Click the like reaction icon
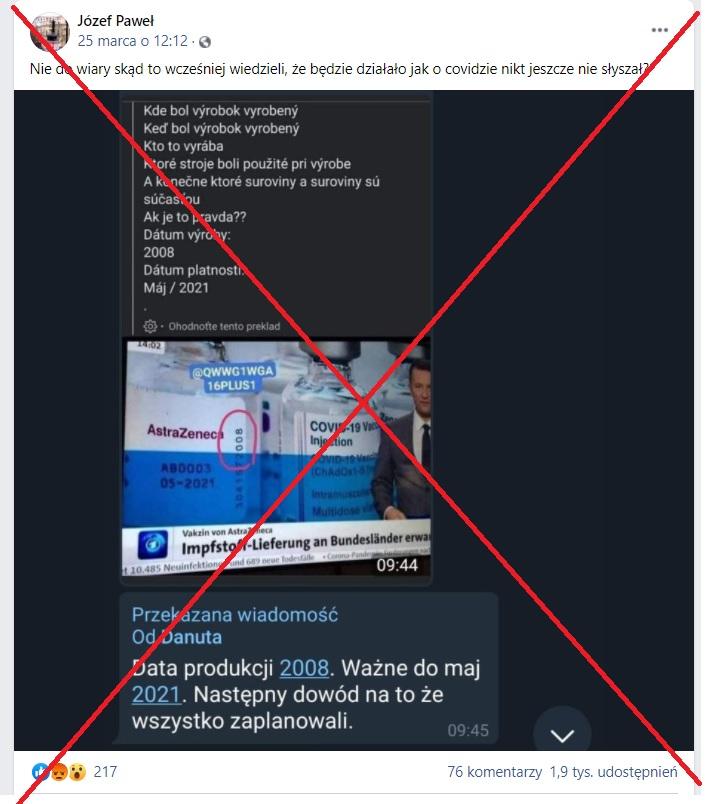710x804 pixels. [40, 771]
